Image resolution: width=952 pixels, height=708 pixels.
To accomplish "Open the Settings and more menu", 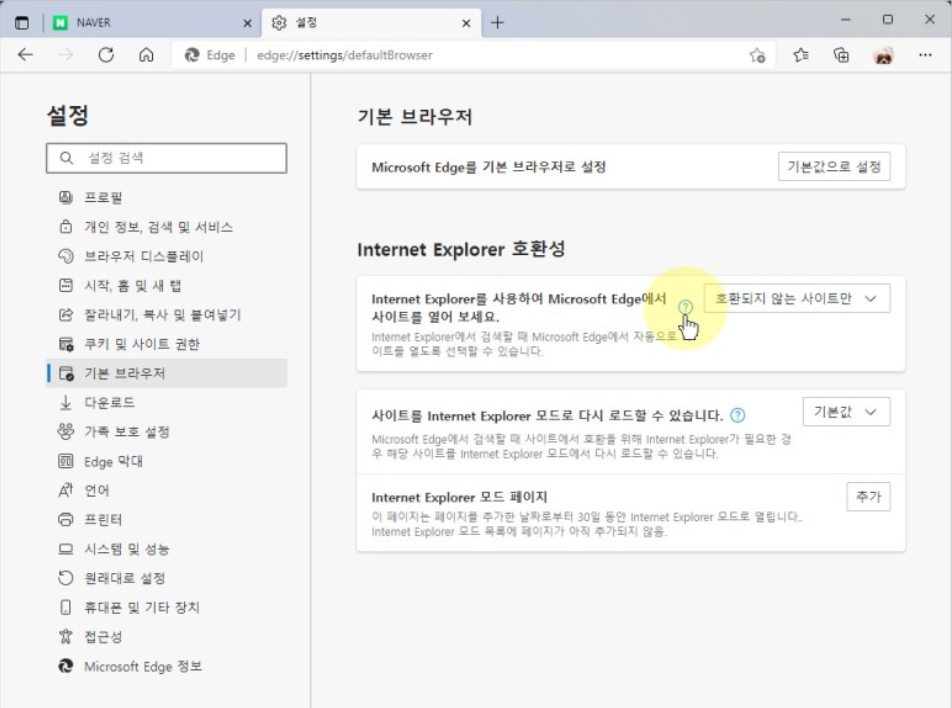I will (x=925, y=55).
